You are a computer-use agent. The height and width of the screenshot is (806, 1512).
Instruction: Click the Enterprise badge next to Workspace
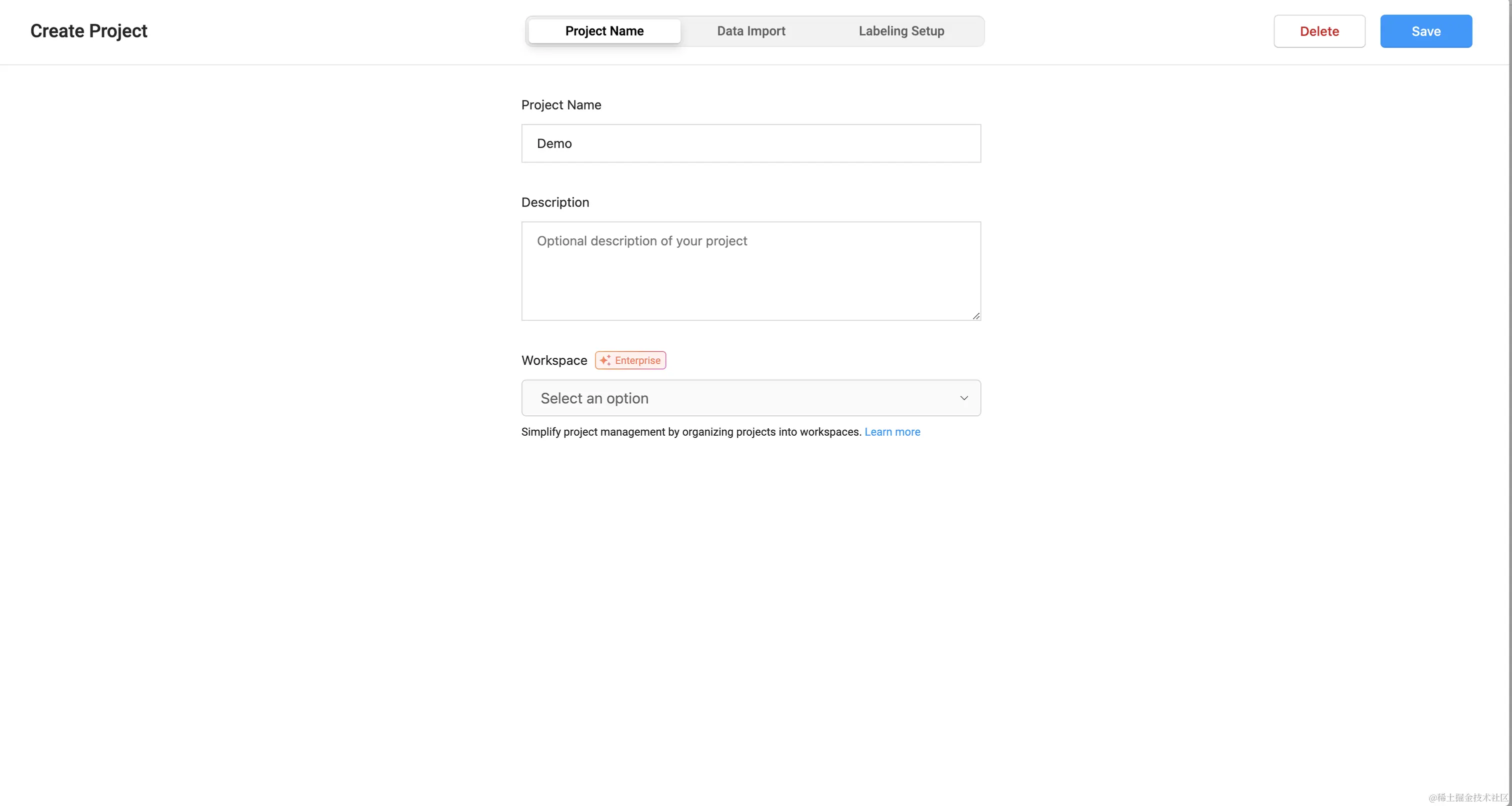coord(637,360)
